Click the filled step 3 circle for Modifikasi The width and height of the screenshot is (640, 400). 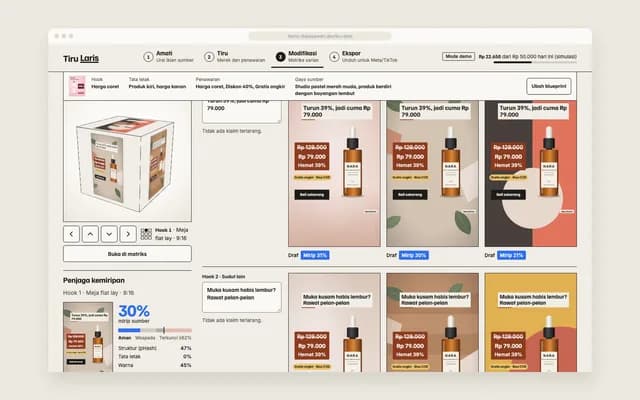point(280,57)
